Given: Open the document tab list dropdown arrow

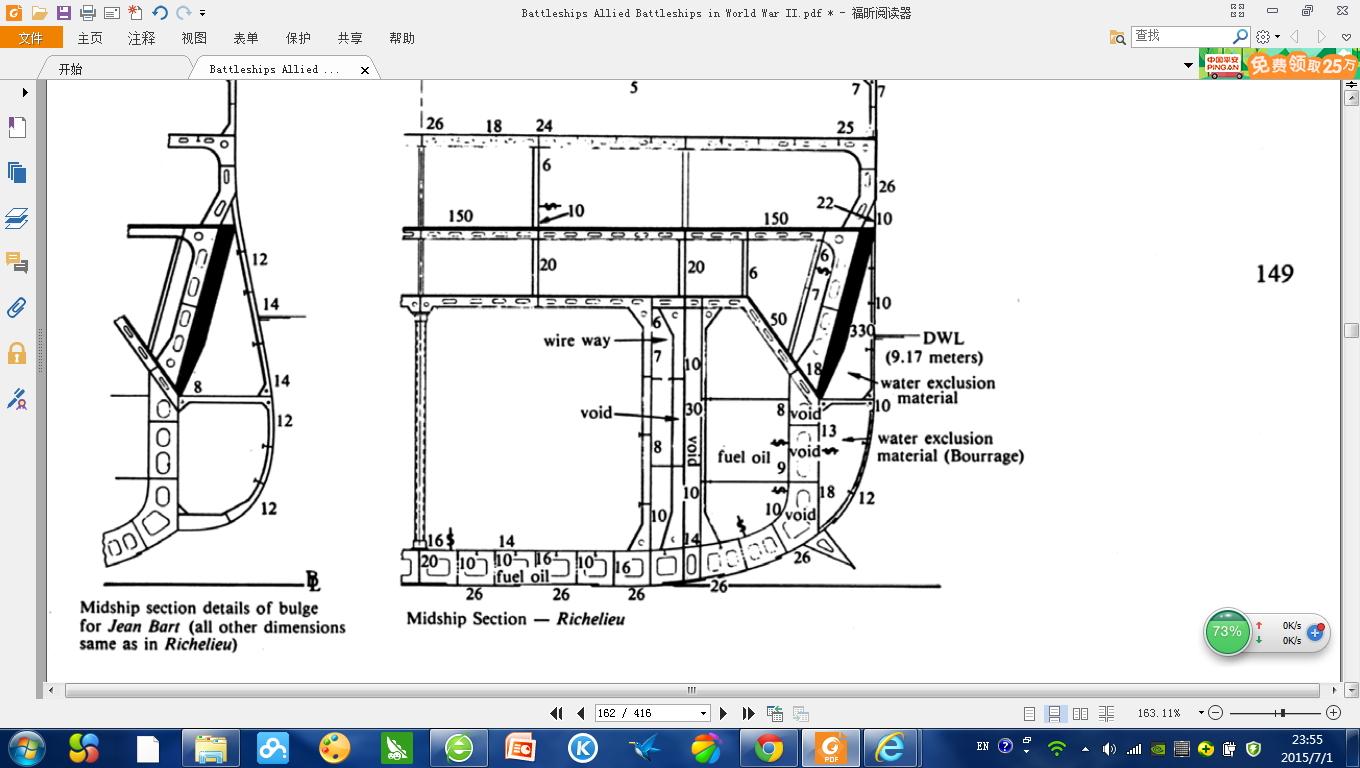Looking at the screenshot, I should click(1188, 66).
